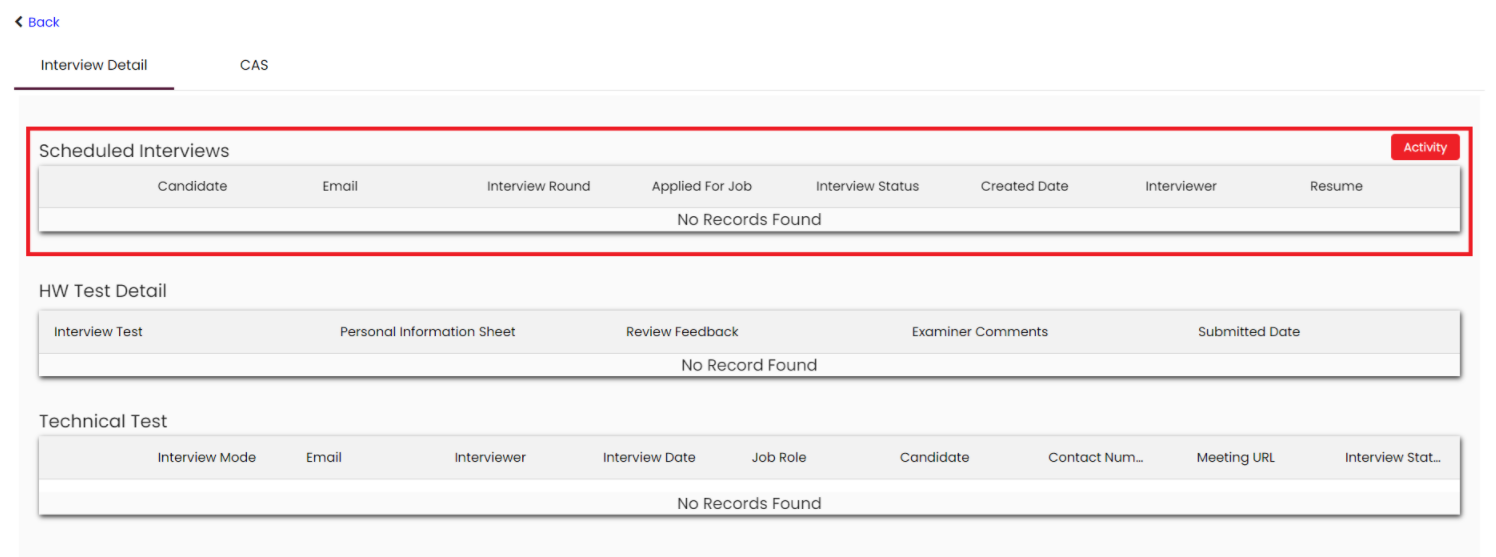1496x557 pixels.
Task: Click 'No Record Found' row in HW Test Detail
Action: (749, 366)
